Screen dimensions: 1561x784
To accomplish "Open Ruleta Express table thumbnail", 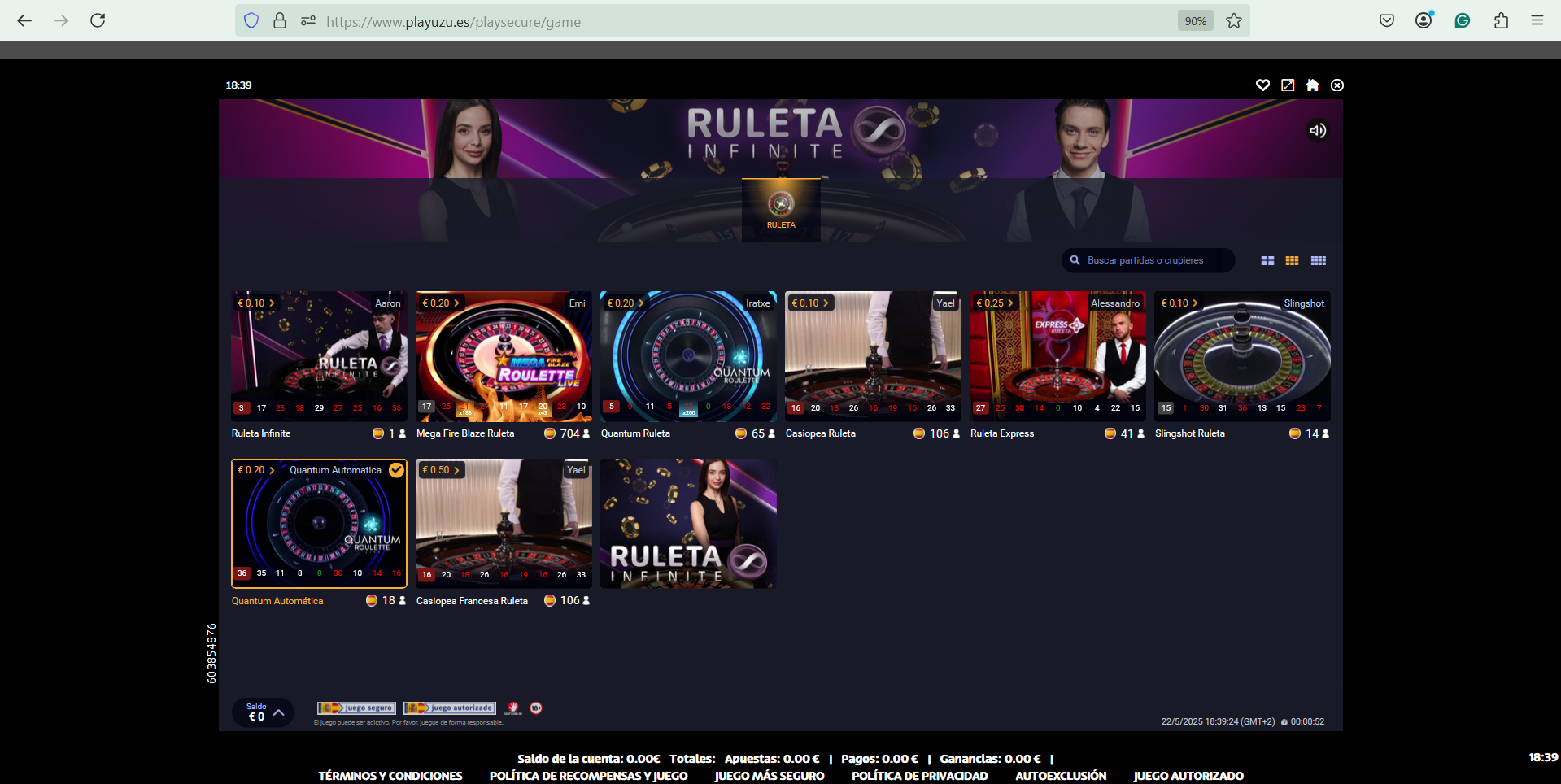I will (1057, 356).
